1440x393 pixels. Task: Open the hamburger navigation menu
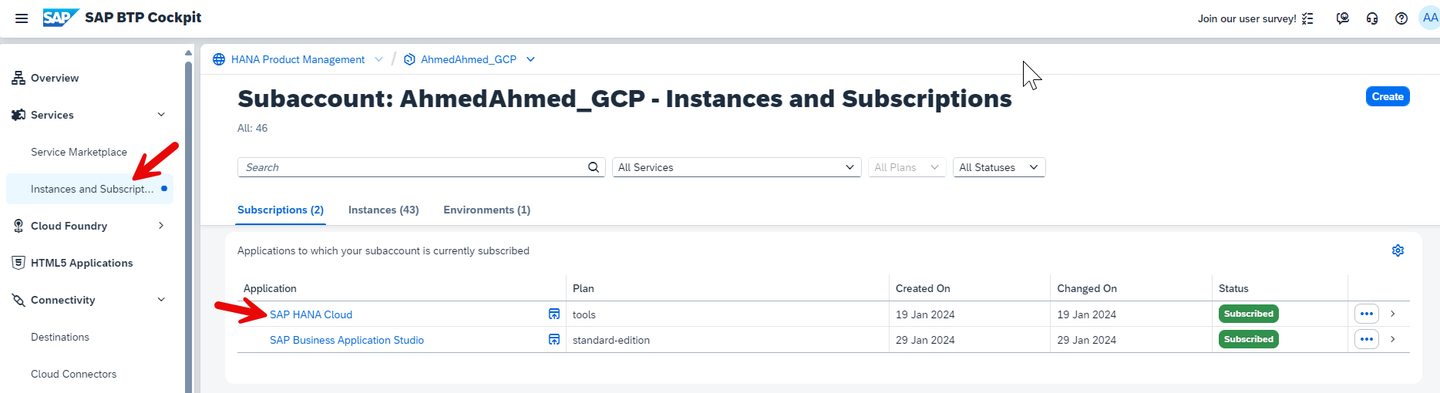21,18
